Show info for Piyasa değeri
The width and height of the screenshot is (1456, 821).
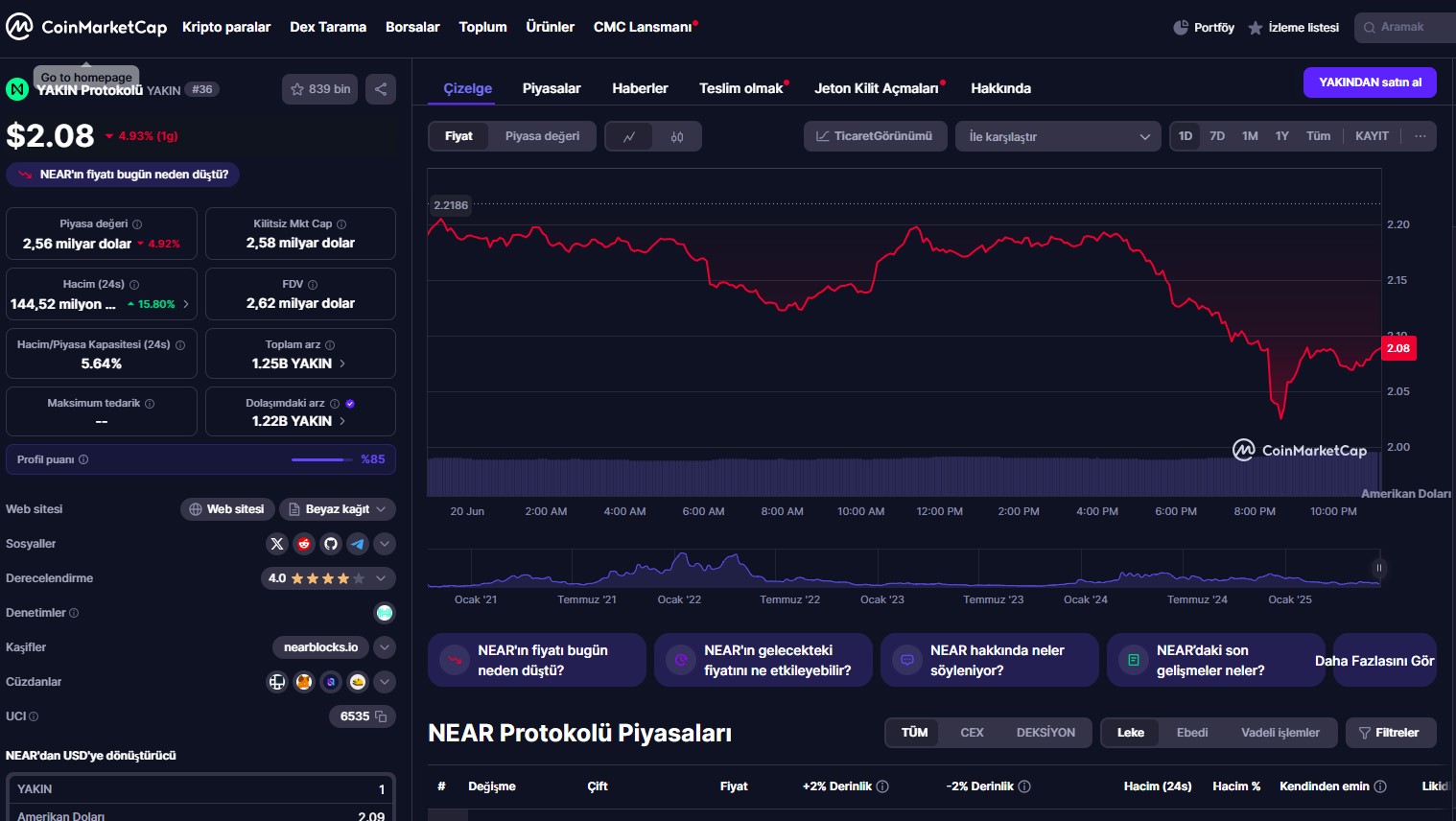point(137,224)
